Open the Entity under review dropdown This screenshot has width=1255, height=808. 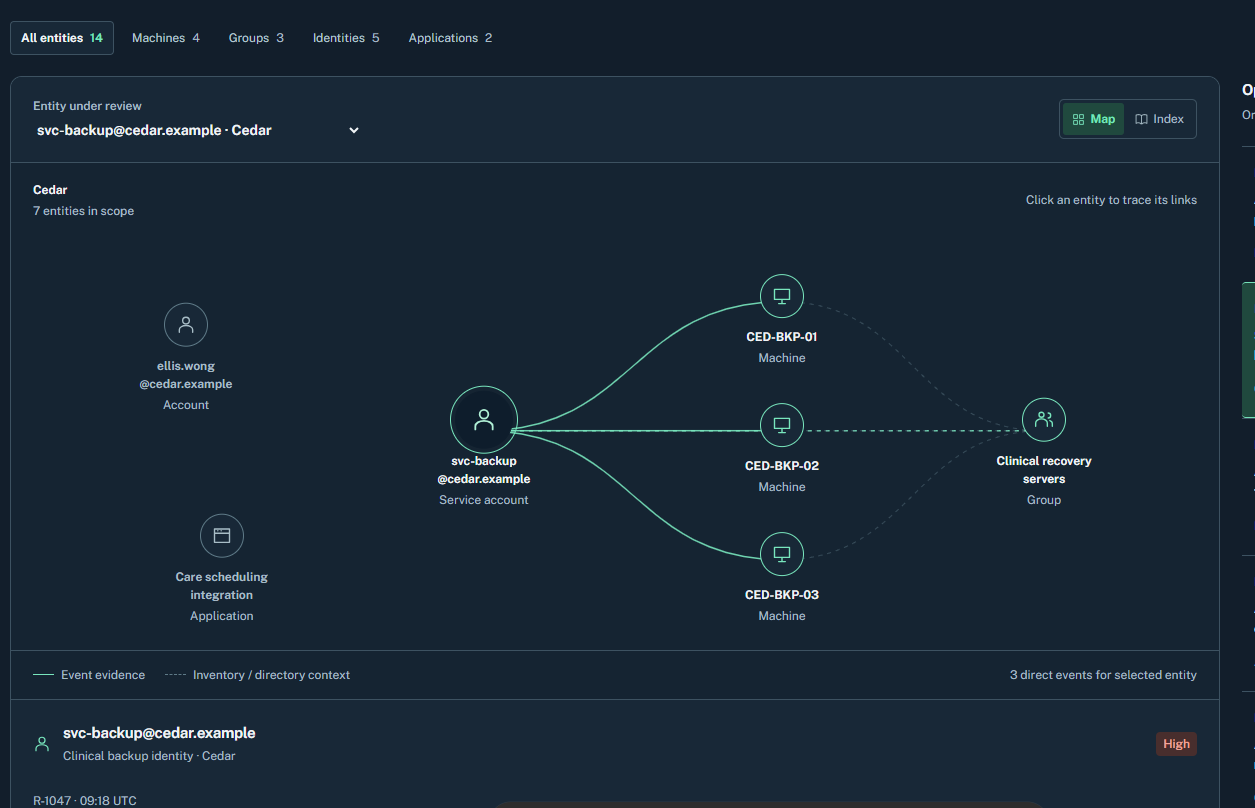[198, 130]
